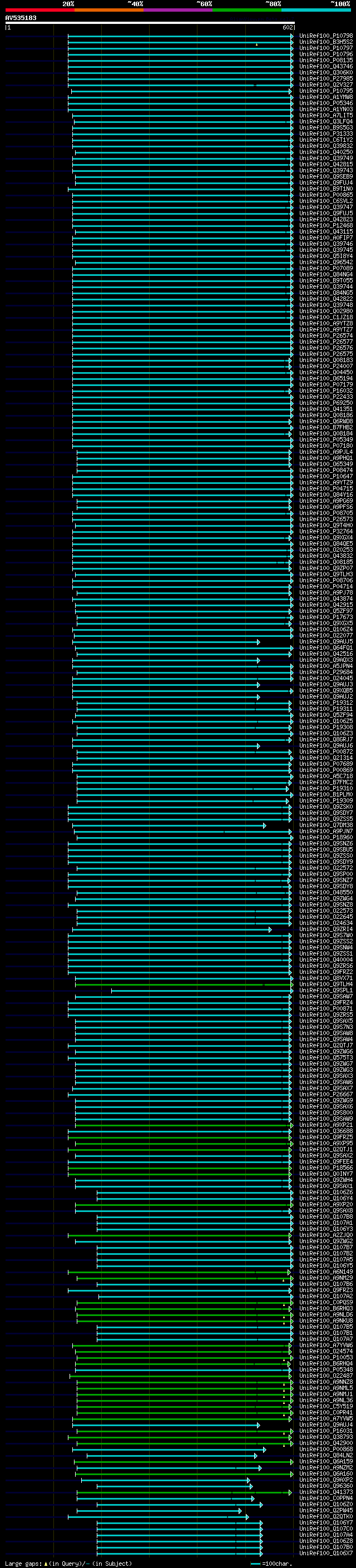Click the alignment arrowhead of the Q9AUJ4 row

(258, 1426)
